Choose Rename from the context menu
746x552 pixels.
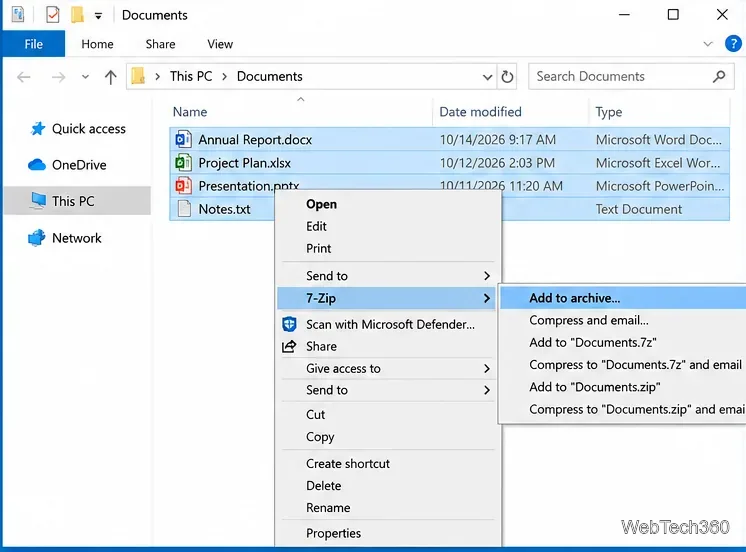pos(388,508)
